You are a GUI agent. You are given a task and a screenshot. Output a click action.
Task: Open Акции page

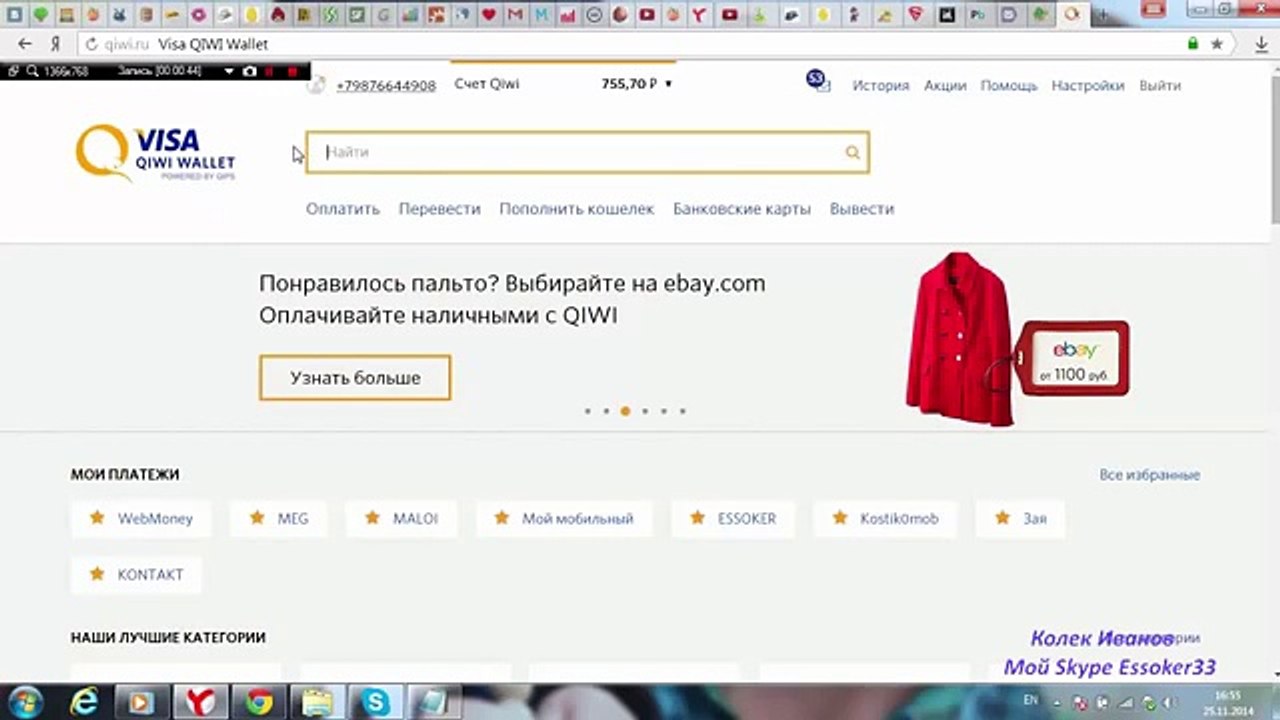(945, 86)
